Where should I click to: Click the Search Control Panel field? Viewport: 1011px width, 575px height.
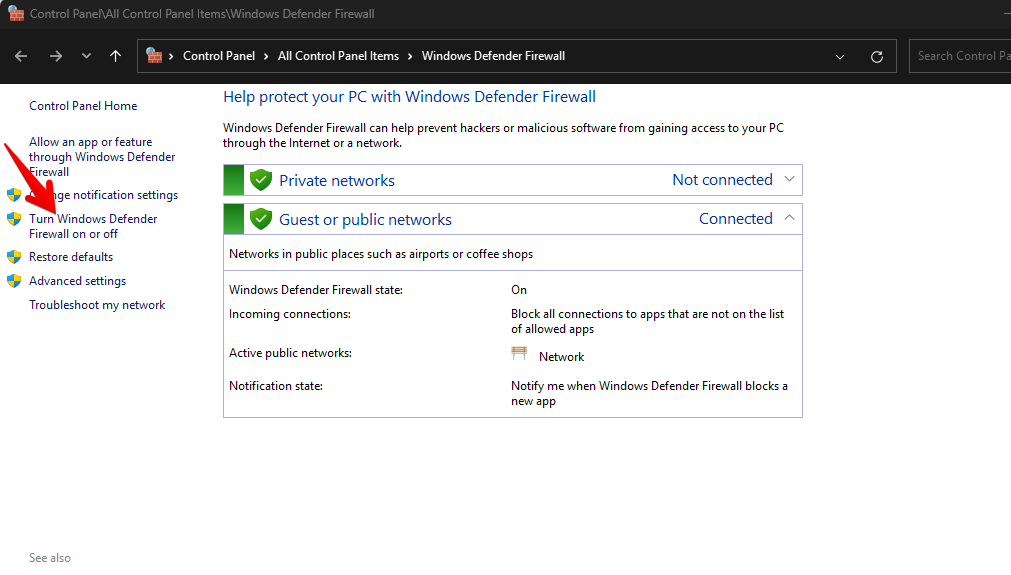click(x=962, y=56)
